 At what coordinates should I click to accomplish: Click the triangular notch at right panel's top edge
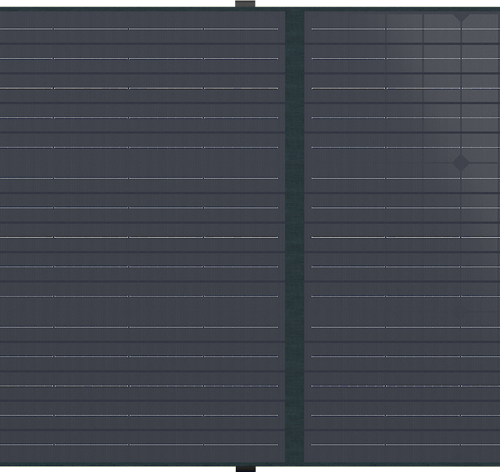pos(461,18)
